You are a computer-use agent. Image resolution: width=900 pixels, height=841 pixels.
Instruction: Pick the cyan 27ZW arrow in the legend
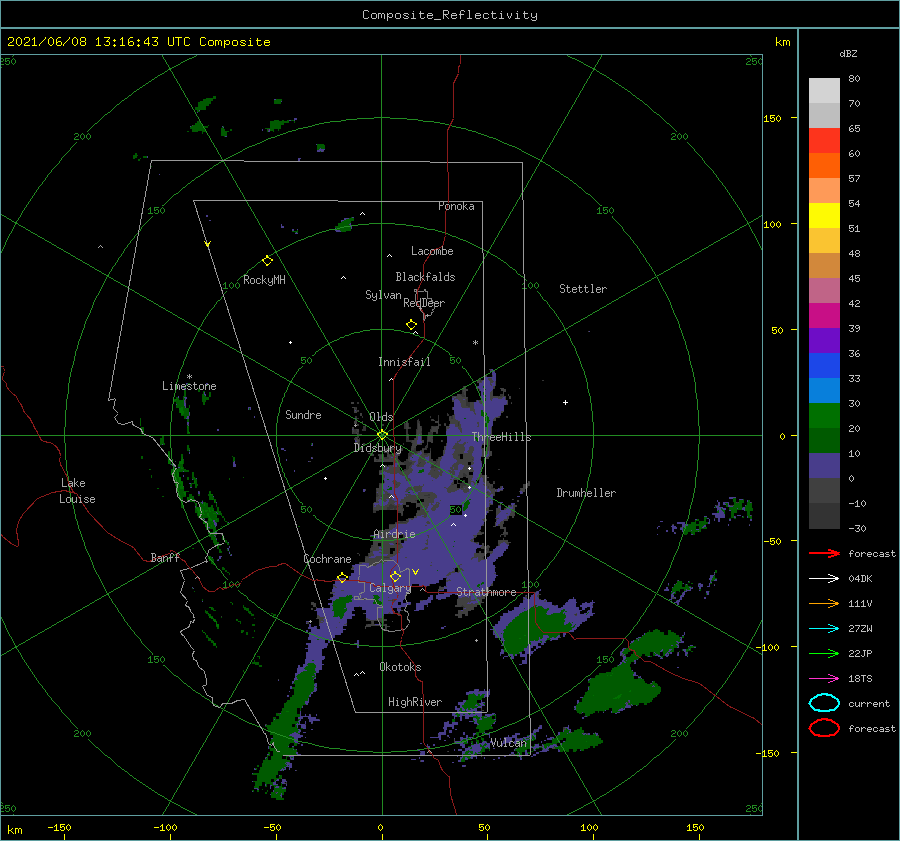click(x=824, y=629)
